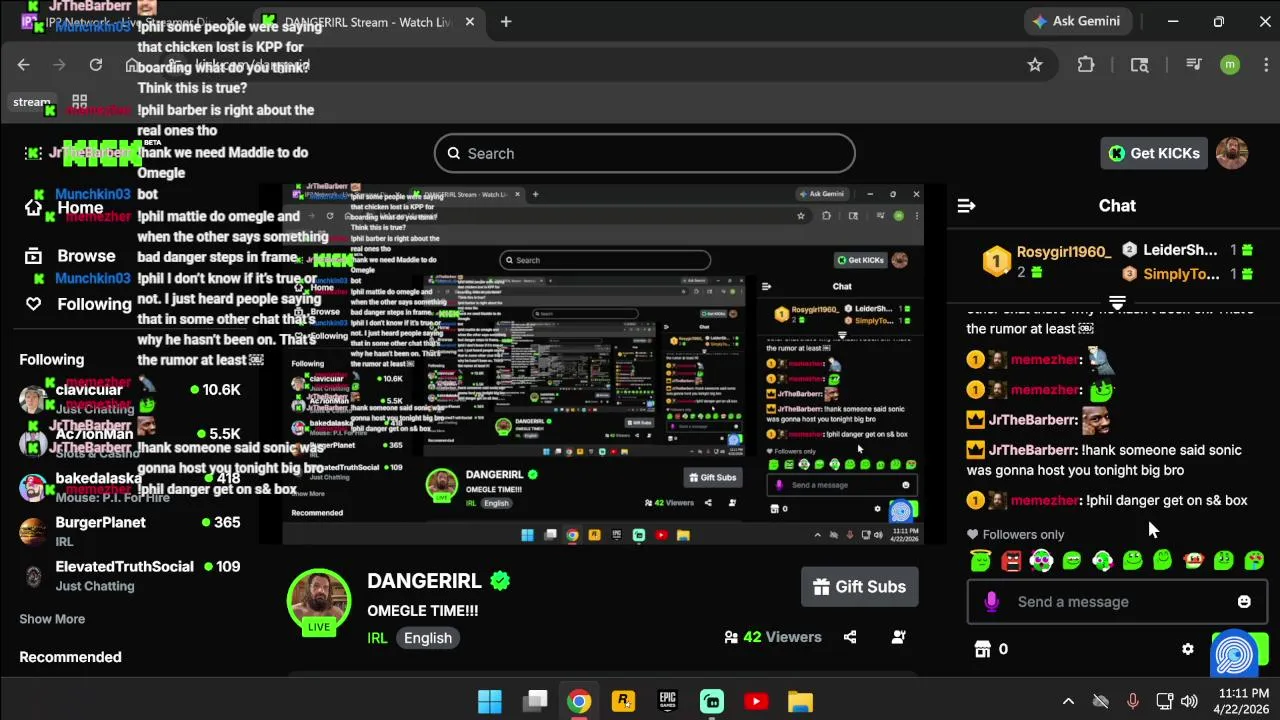
Task: Open DANGERIRL channel avatar
Action: [319, 602]
